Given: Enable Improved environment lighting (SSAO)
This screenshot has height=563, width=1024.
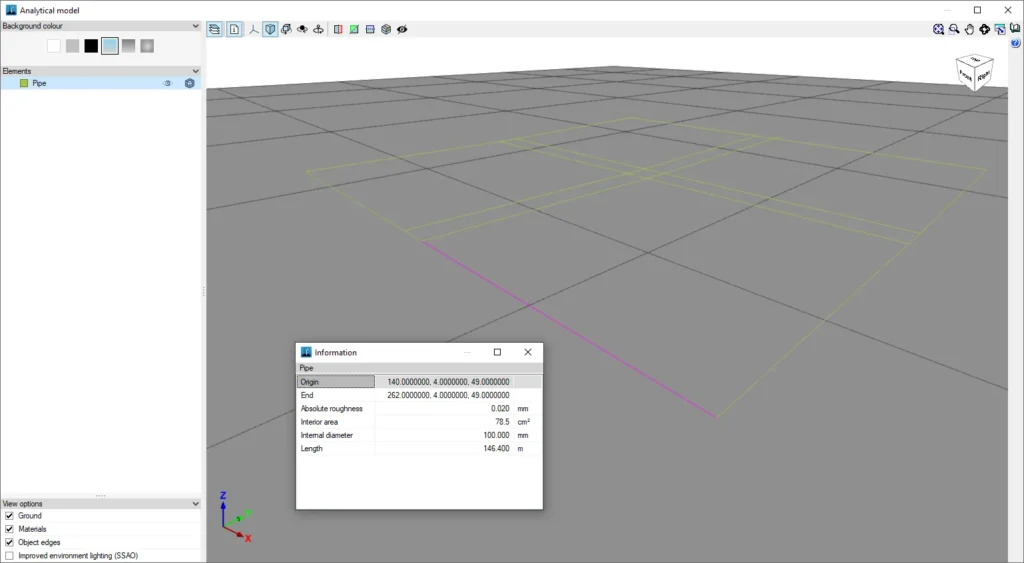Looking at the screenshot, I should tap(9, 556).
